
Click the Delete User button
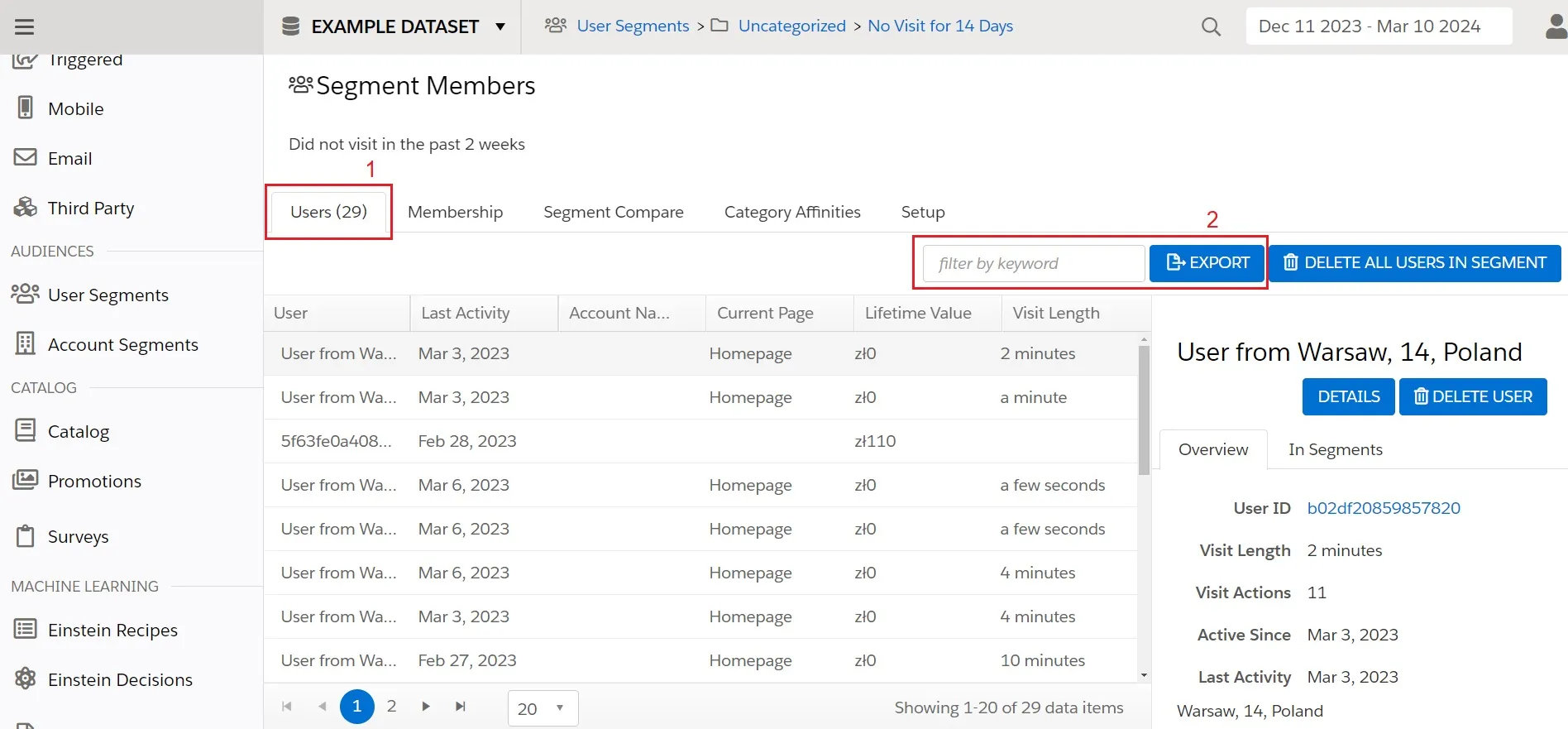click(x=1472, y=396)
